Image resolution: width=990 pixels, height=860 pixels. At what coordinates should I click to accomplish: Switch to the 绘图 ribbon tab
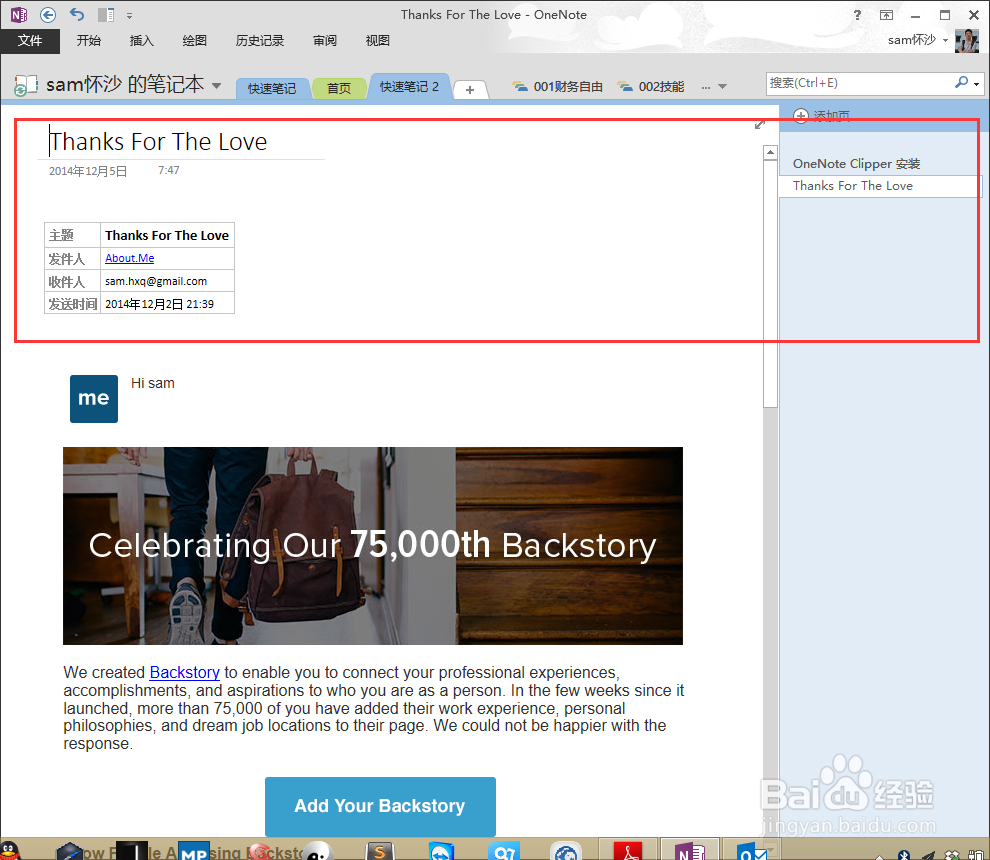point(194,40)
